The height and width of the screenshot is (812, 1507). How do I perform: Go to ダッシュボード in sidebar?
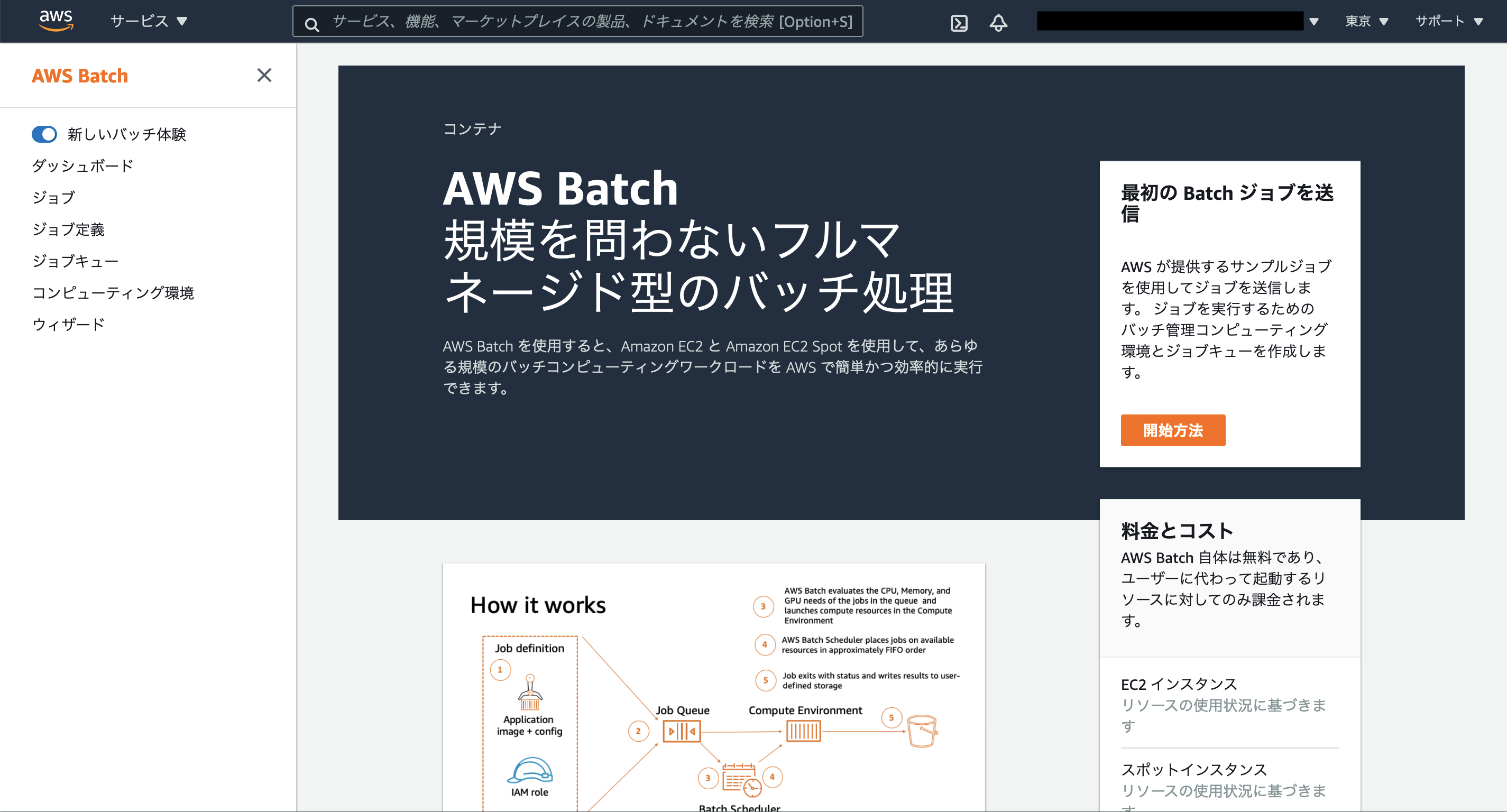tap(82, 165)
